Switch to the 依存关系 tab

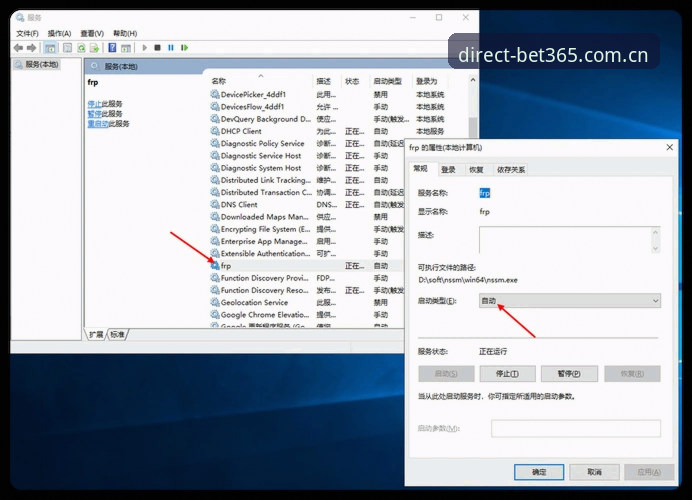tap(511, 169)
